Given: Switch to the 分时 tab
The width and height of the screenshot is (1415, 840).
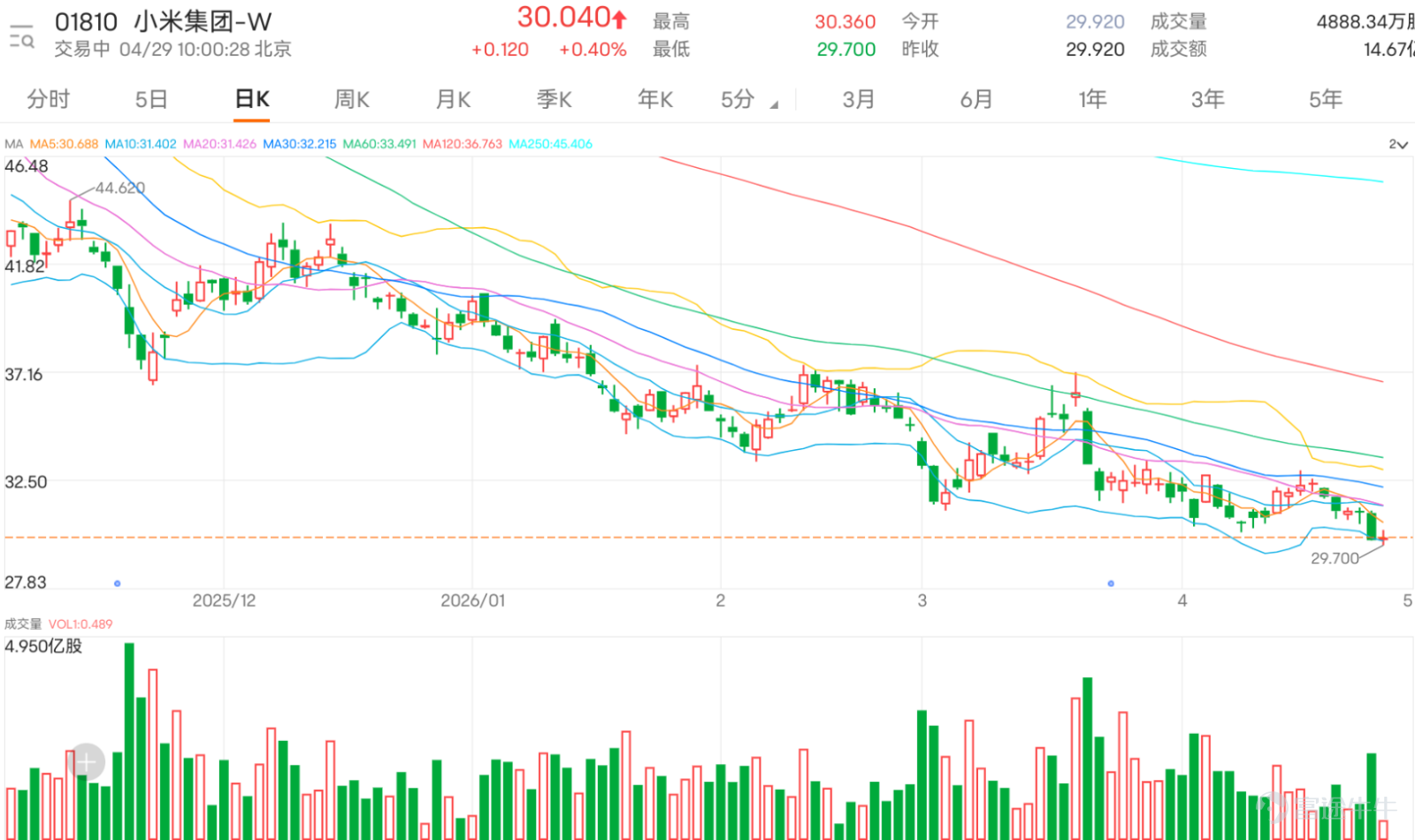Looking at the screenshot, I should [x=48, y=99].
